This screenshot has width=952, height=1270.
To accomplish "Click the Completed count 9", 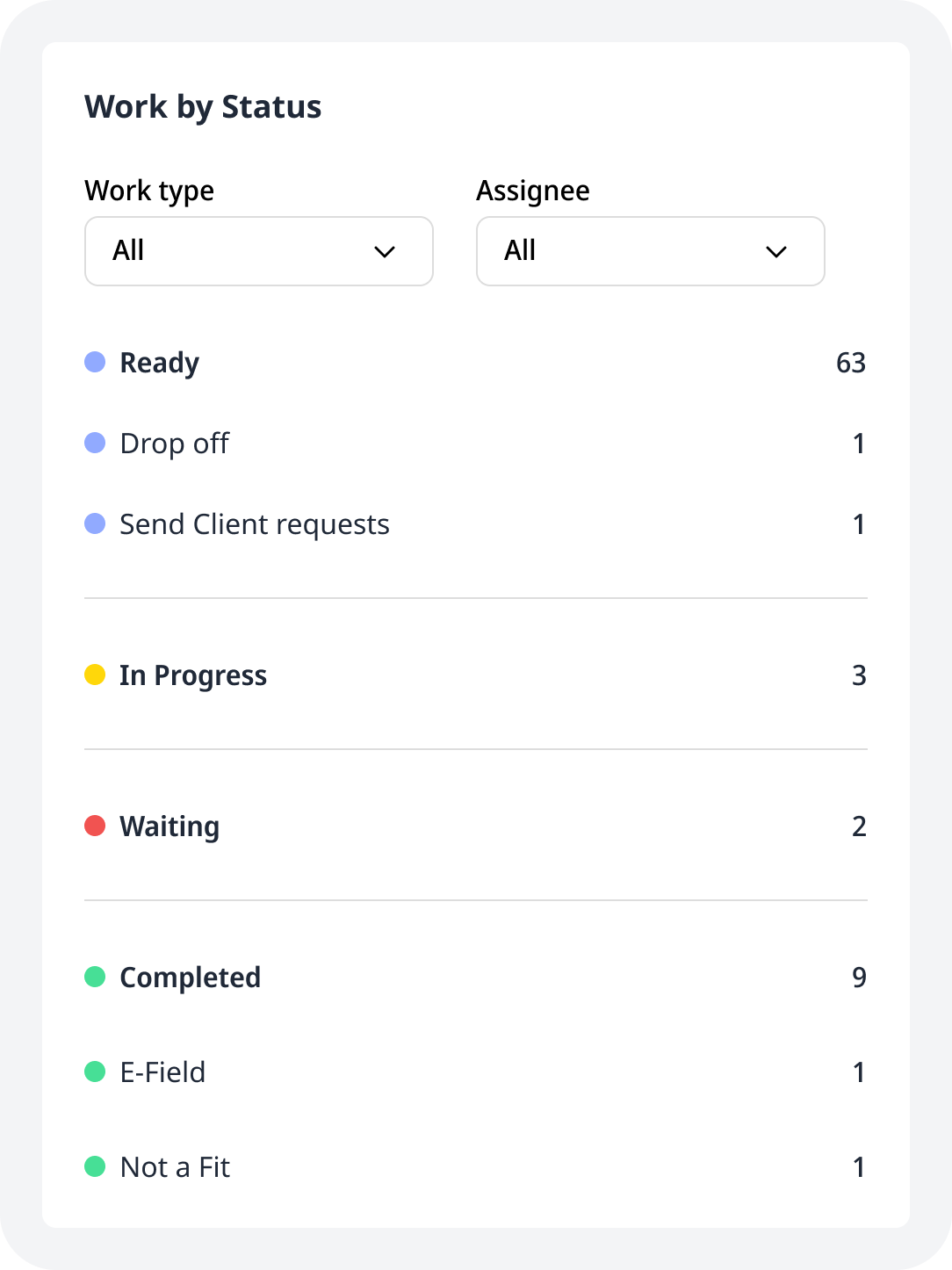I will (859, 978).
